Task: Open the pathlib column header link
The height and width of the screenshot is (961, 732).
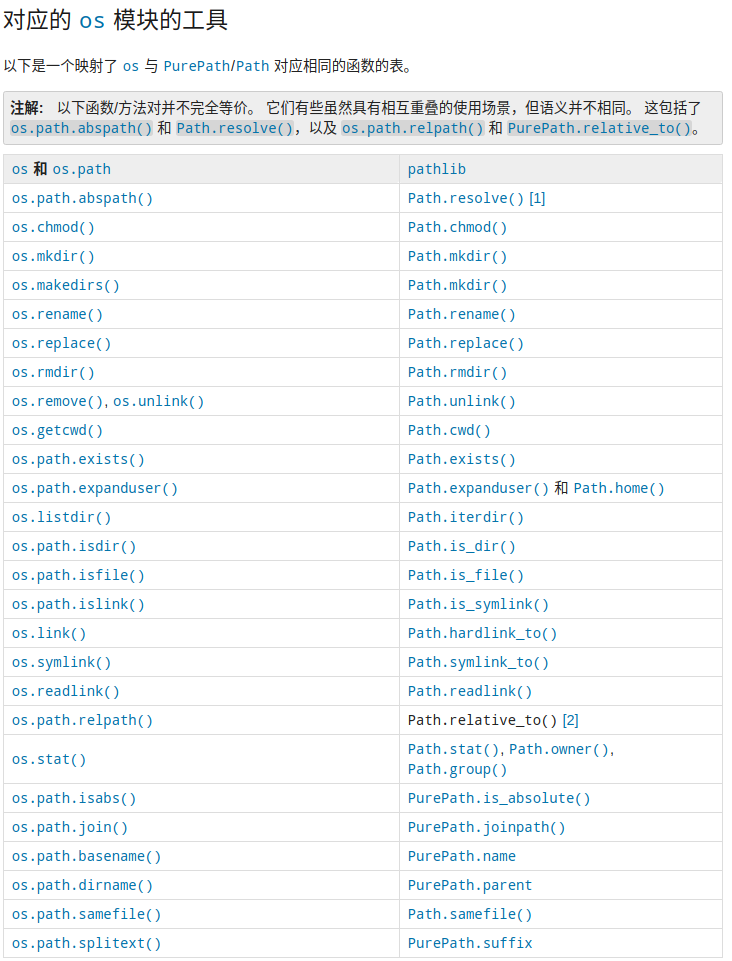Action: [x=437, y=169]
